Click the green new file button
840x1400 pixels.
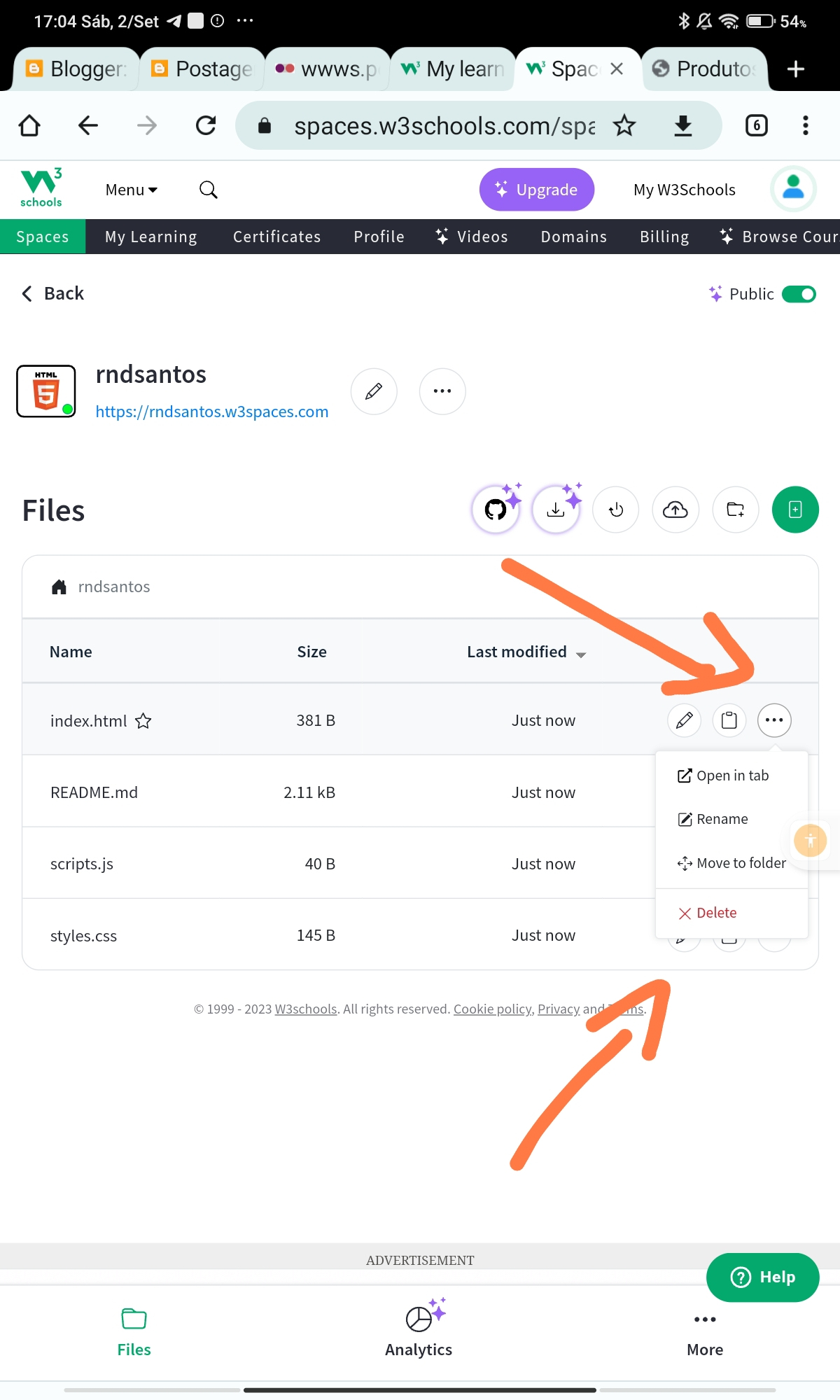pyautogui.click(x=795, y=510)
